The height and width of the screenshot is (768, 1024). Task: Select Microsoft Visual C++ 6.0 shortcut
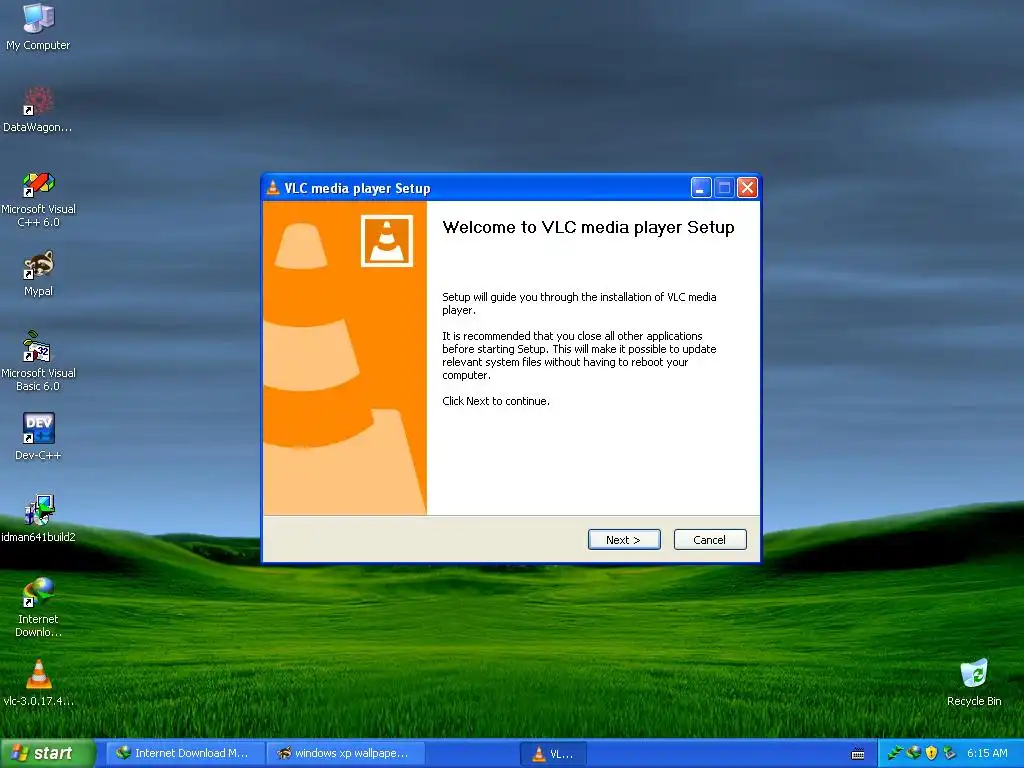coord(38,199)
